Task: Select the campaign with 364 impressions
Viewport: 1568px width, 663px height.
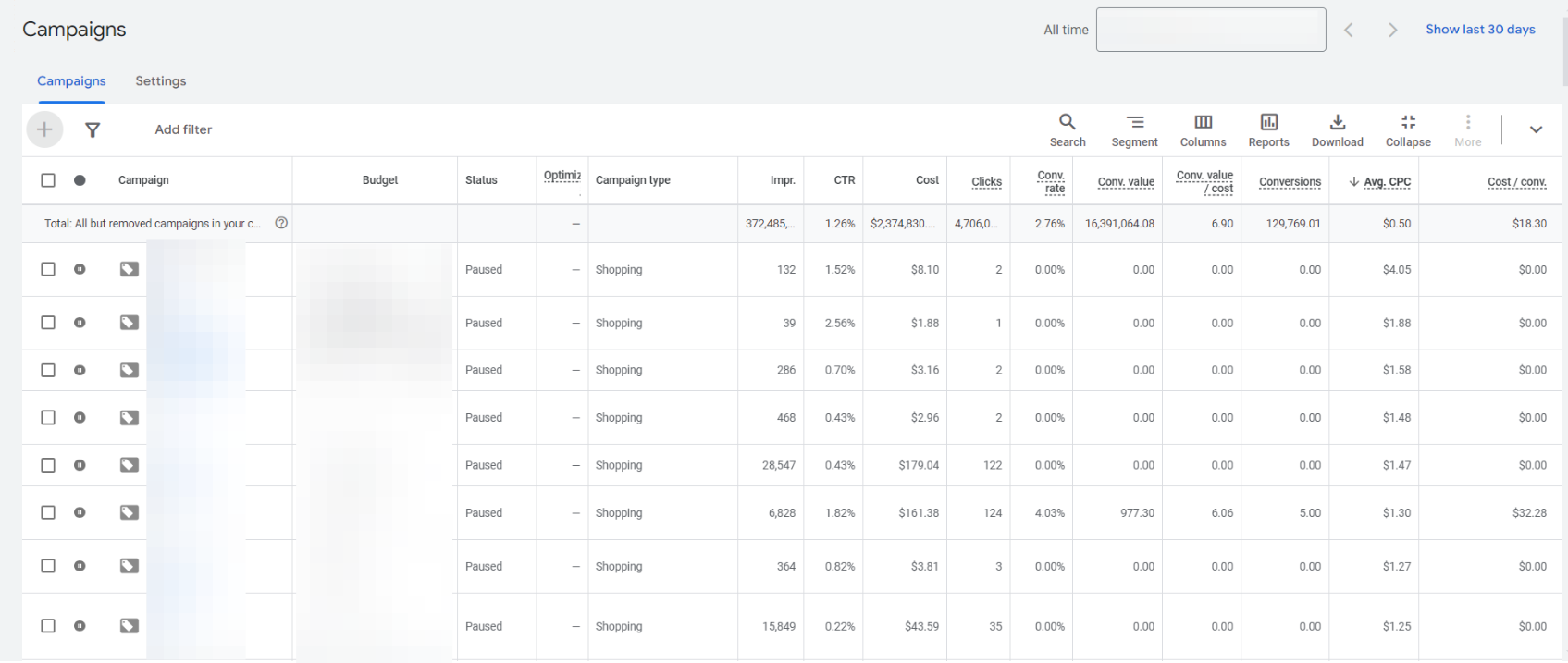Action: coord(48,566)
